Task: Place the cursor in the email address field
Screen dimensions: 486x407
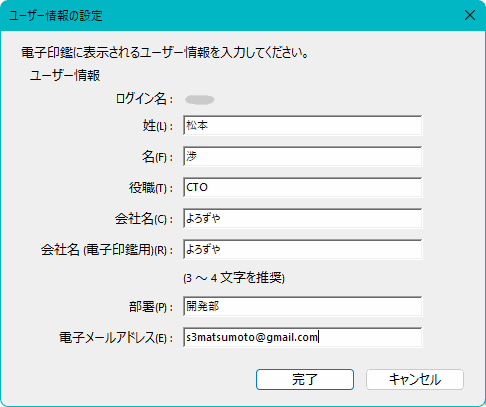Action: coord(303,337)
